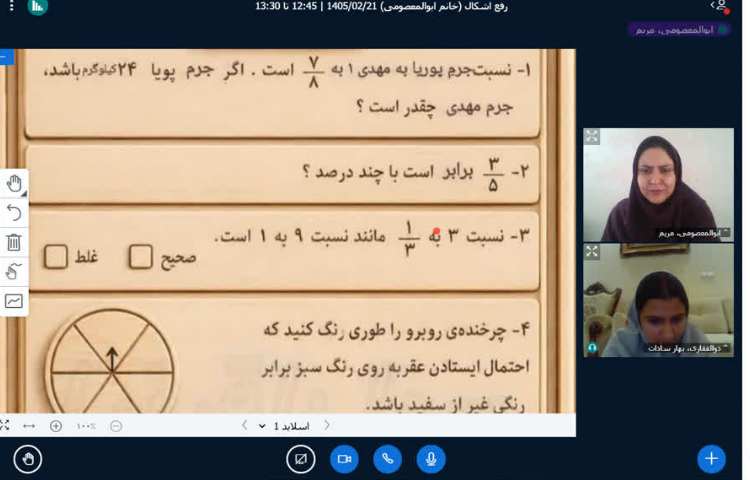Image resolution: width=750 pixels, height=480 pixels.
Task: Click the talking indicator ابوالمعصومی، مریم
Action: pyautogui.click(x=679, y=30)
